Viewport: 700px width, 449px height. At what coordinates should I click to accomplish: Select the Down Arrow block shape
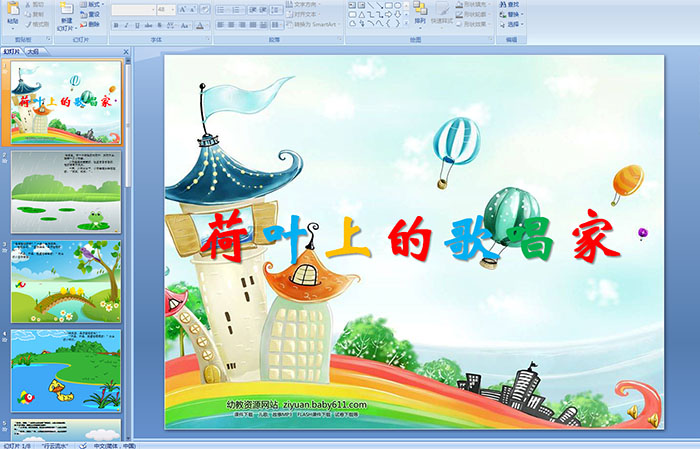(397, 15)
